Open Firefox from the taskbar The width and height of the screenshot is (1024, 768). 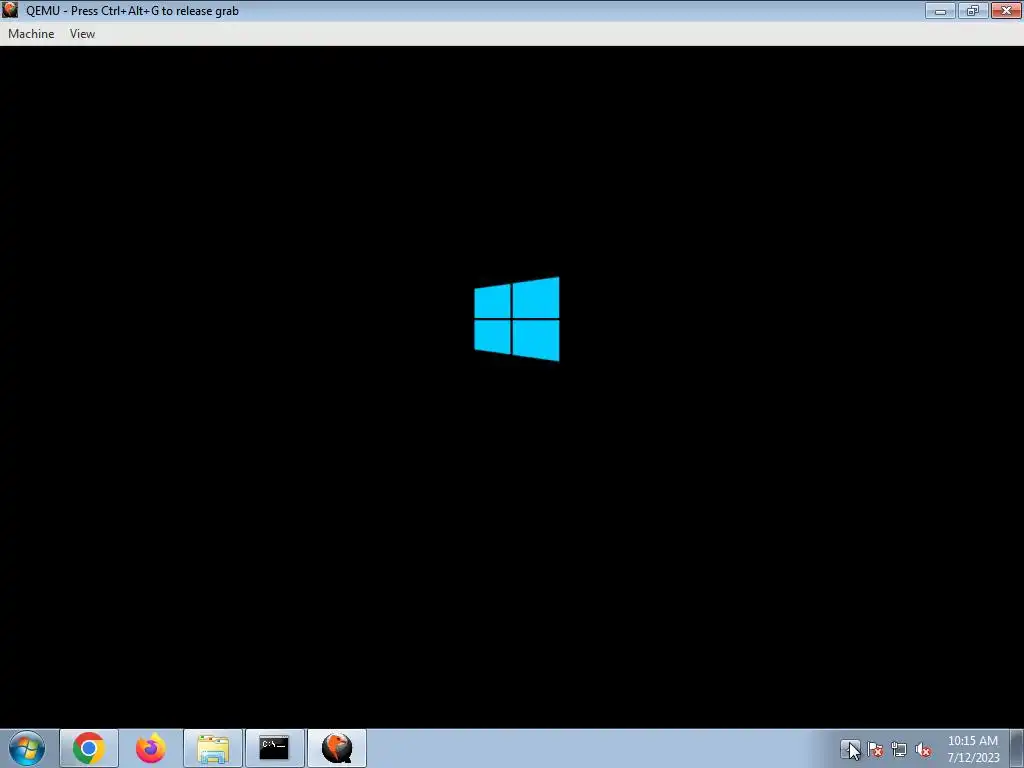pos(151,748)
